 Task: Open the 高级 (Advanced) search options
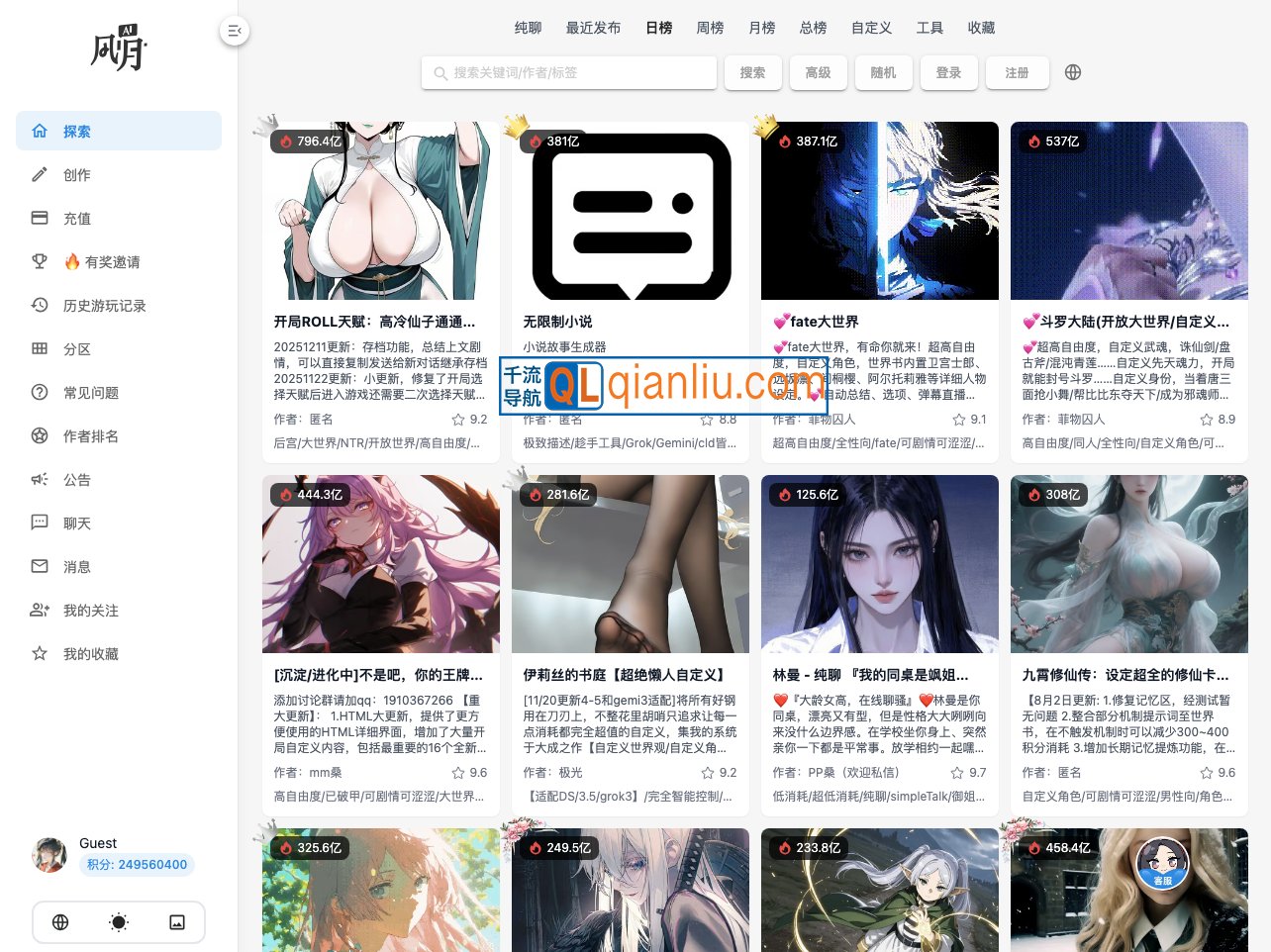click(x=818, y=71)
